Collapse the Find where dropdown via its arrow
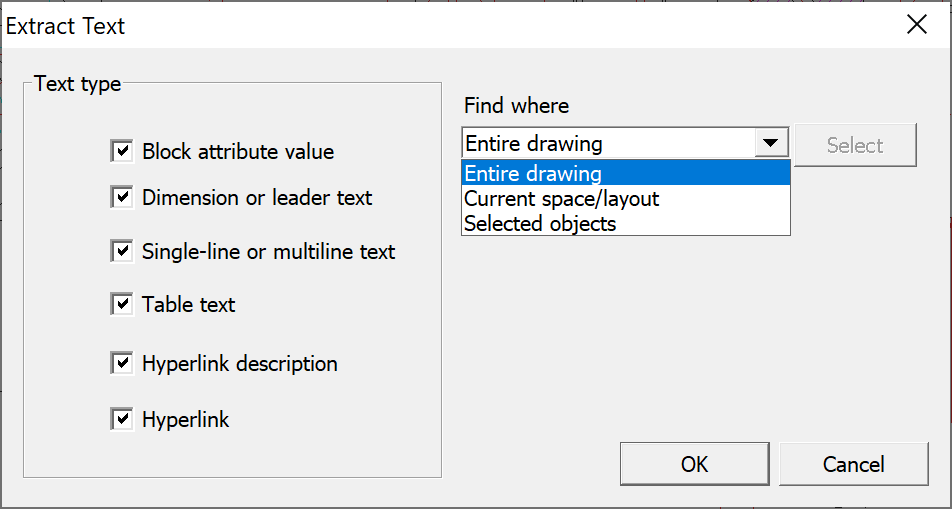This screenshot has width=952, height=509. click(769, 144)
